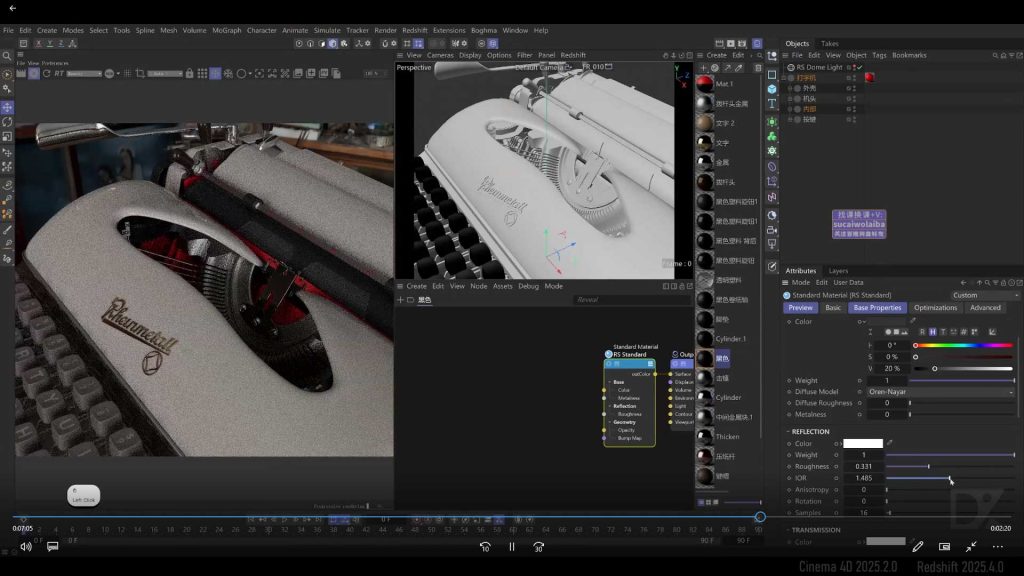1024x576 pixels.
Task: Select the H channel button in color picker
Action: pos(932,332)
